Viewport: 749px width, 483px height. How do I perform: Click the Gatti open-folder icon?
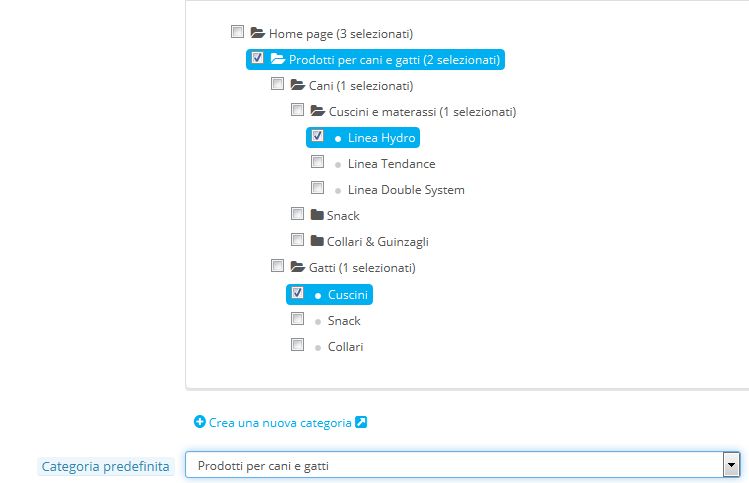(x=298, y=267)
